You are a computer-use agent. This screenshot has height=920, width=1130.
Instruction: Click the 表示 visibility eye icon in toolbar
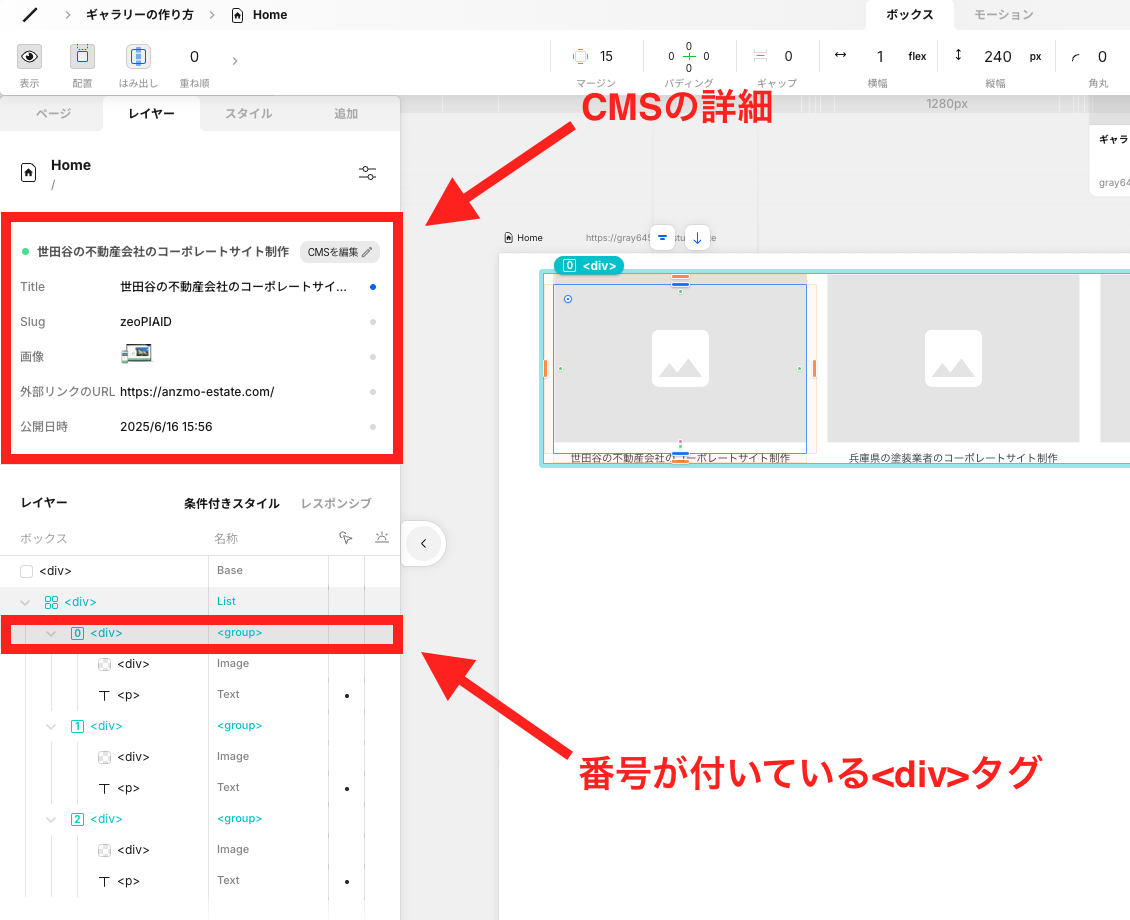coord(29,58)
